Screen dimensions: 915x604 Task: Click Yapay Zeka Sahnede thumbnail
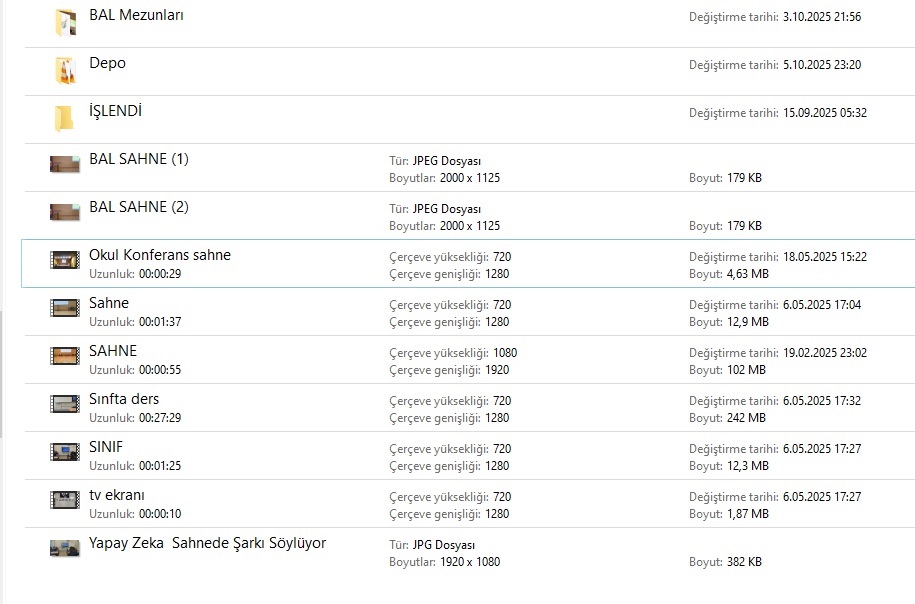point(65,548)
